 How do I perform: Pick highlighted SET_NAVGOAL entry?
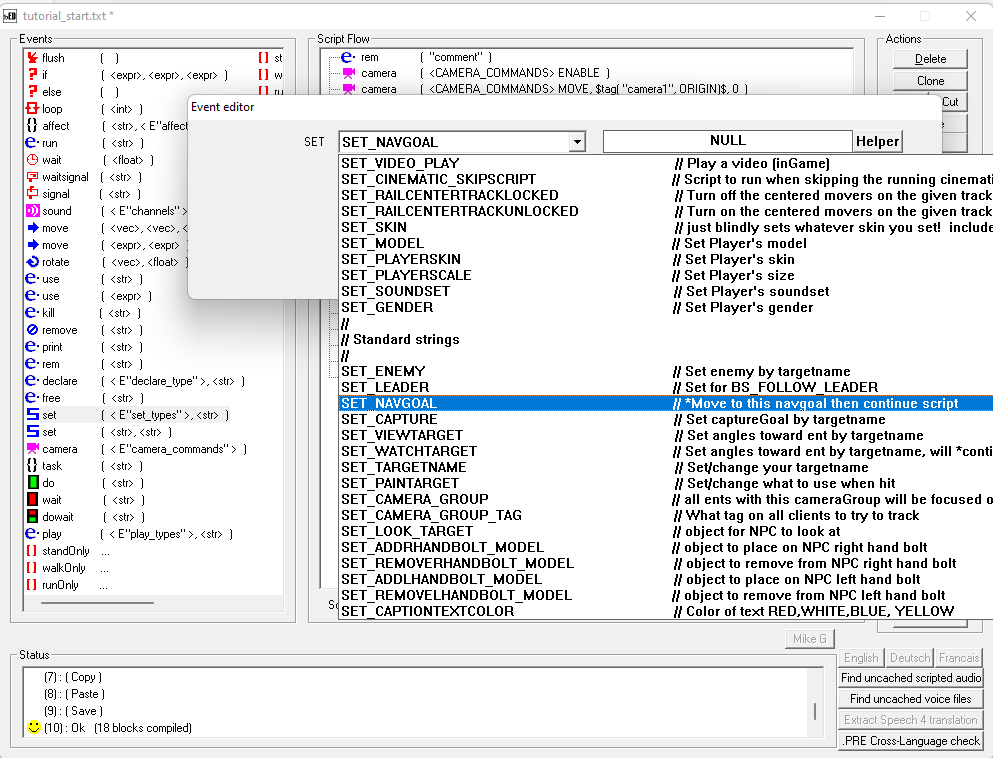tap(666, 403)
